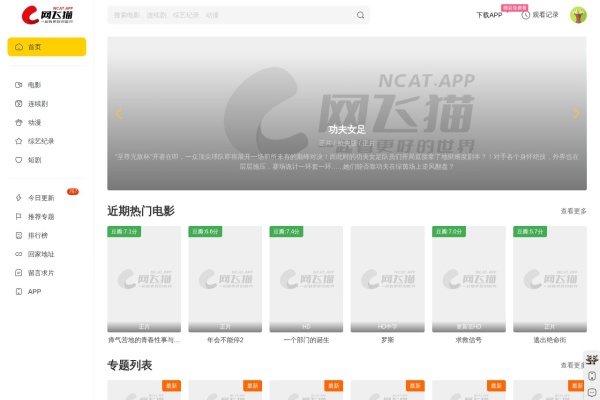Click 查看更多 for 近期热门电影
Viewport: 600px width, 400px height.
(x=573, y=211)
